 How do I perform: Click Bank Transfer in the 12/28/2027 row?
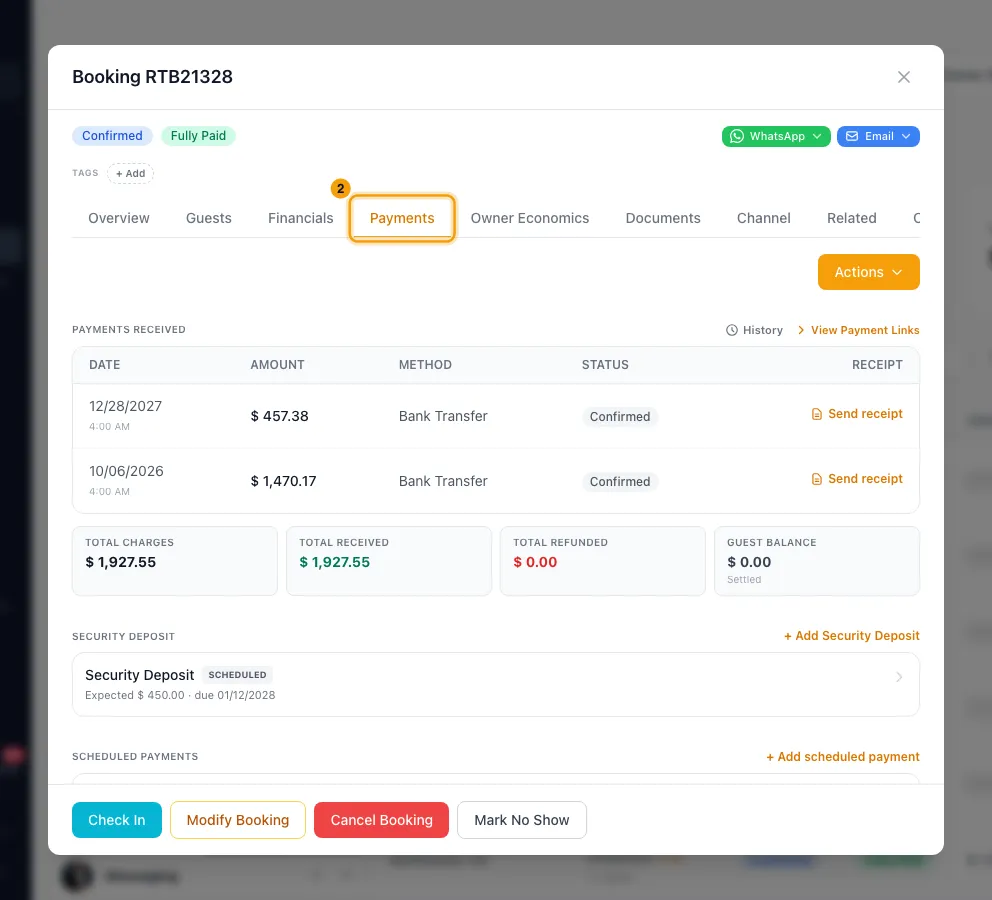point(443,416)
